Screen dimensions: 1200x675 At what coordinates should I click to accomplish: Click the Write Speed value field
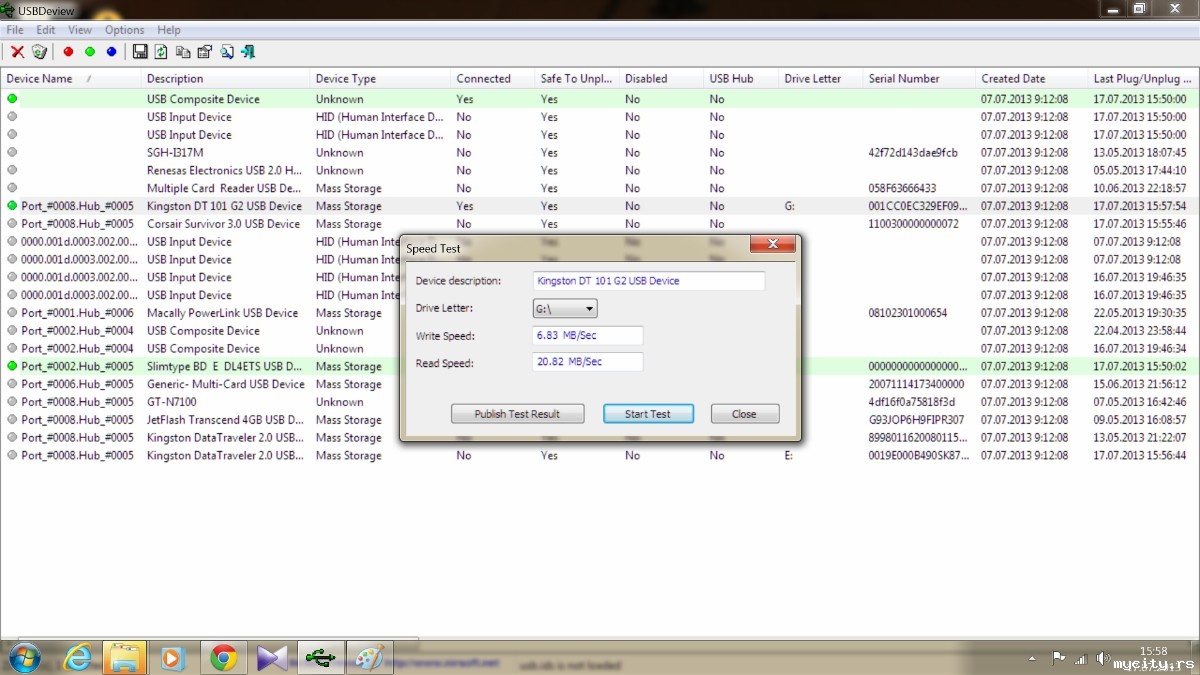click(587, 336)
